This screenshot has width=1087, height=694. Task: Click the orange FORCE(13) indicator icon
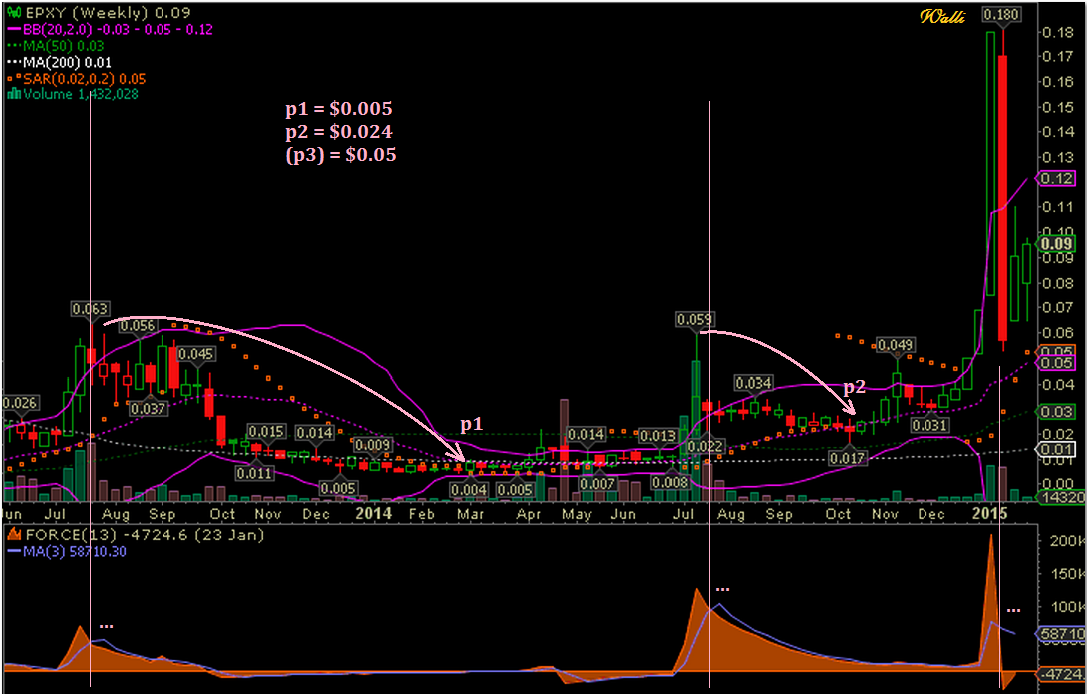point(12,535)
